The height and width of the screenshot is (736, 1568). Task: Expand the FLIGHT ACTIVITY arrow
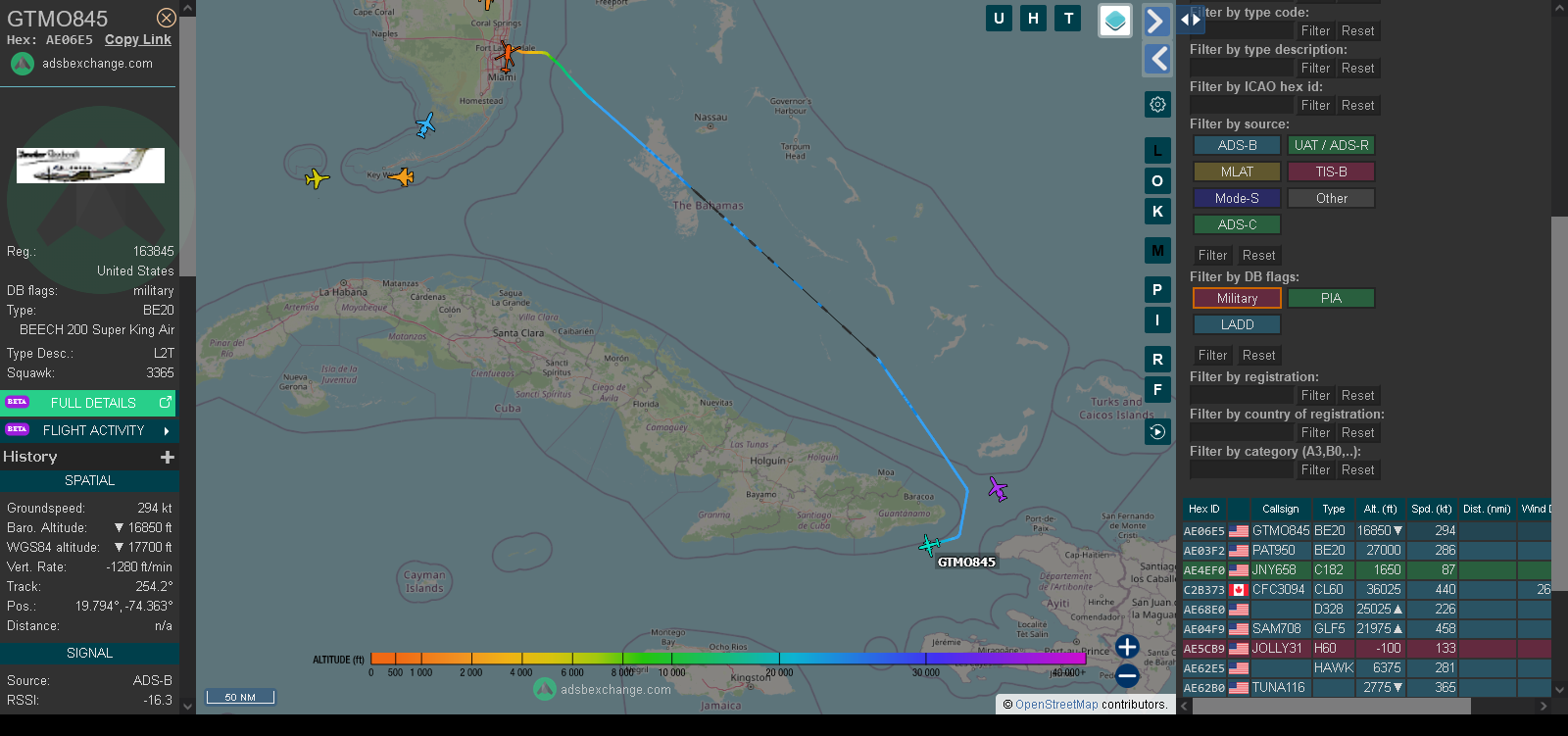click(x=167, y=430)
